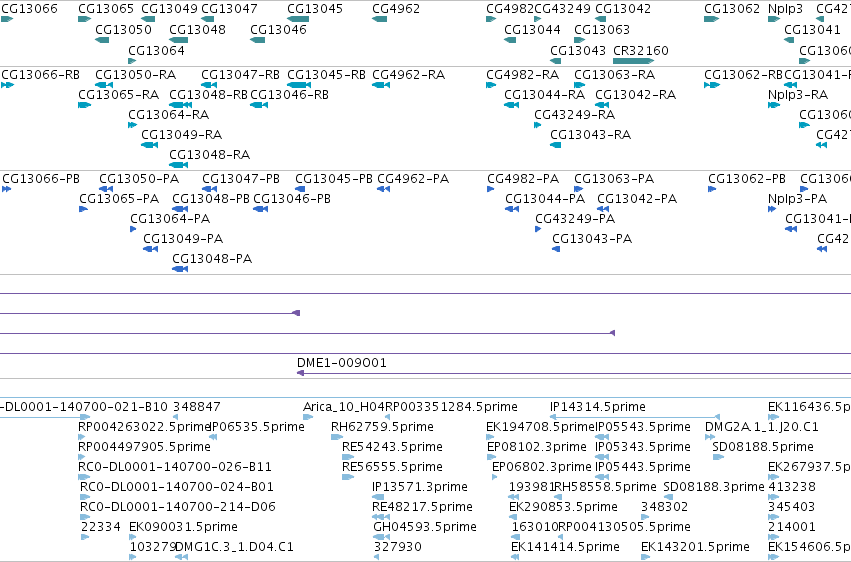Open the RP004497905.5prime EST label
Image resolution: width=851 pixels, height=562 pixels.
click(x=144, y=447)
